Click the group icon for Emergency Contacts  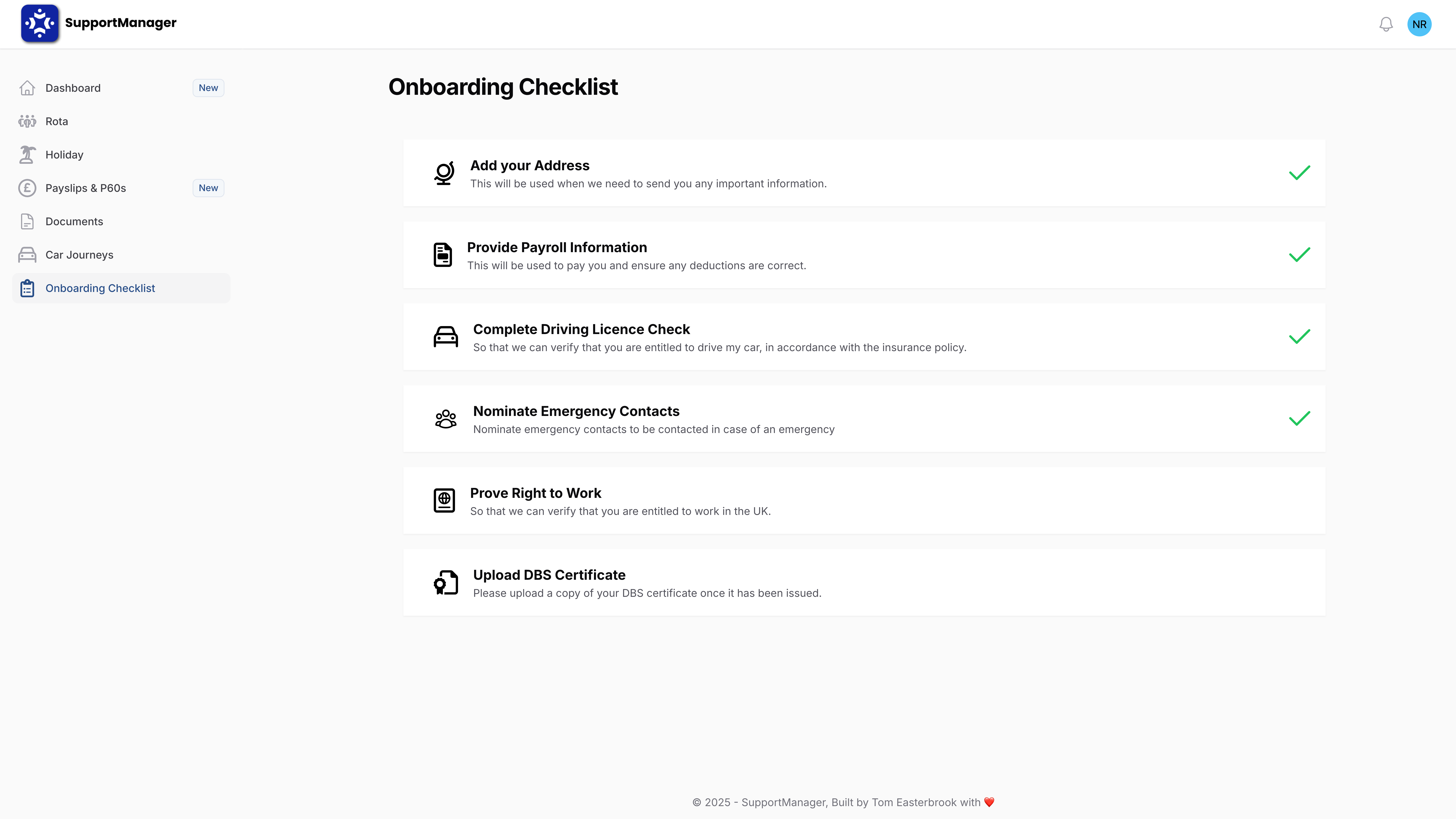(446, 419)
